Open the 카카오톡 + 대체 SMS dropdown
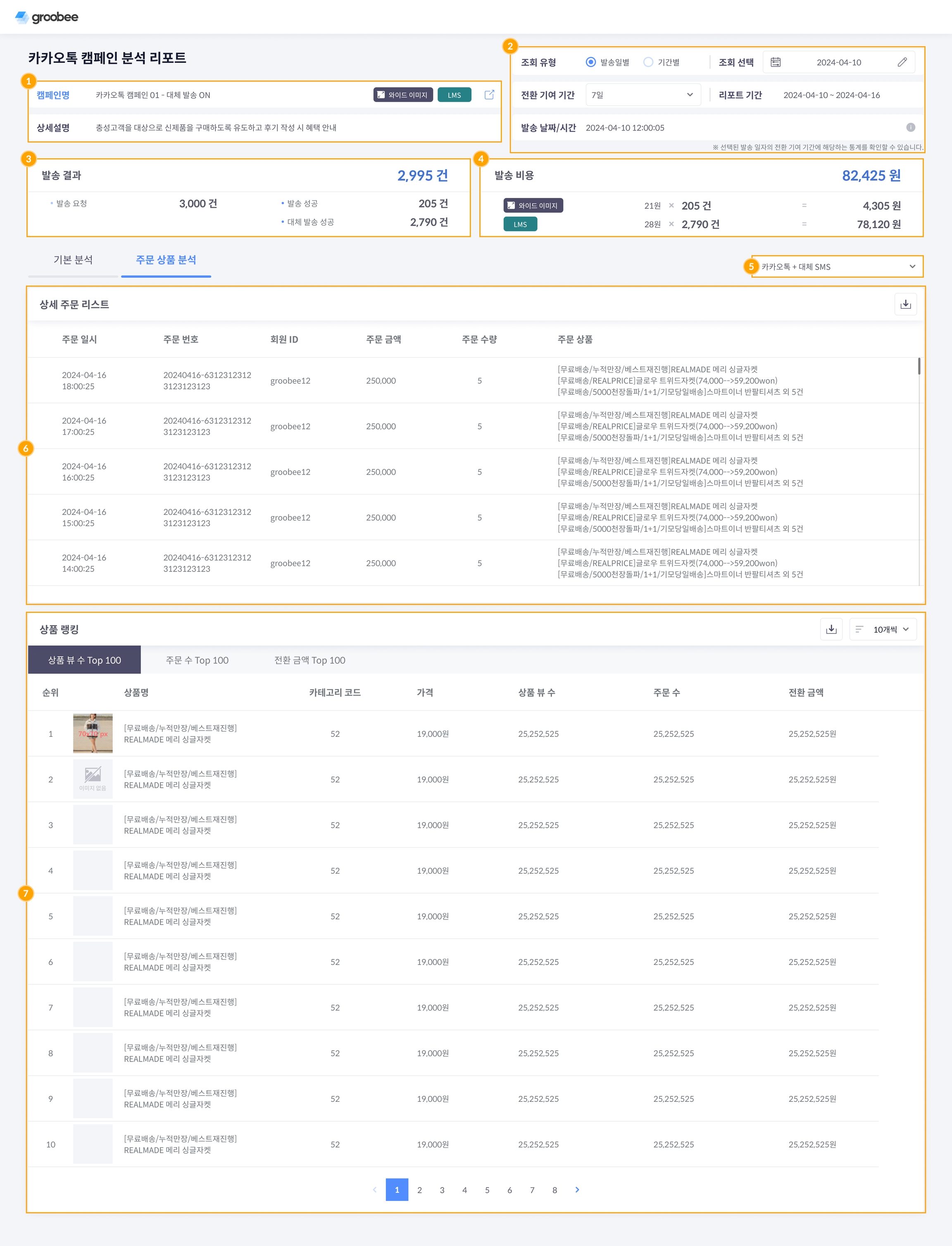The height and width of the screenshot is (1246, 952). [836, 266]
